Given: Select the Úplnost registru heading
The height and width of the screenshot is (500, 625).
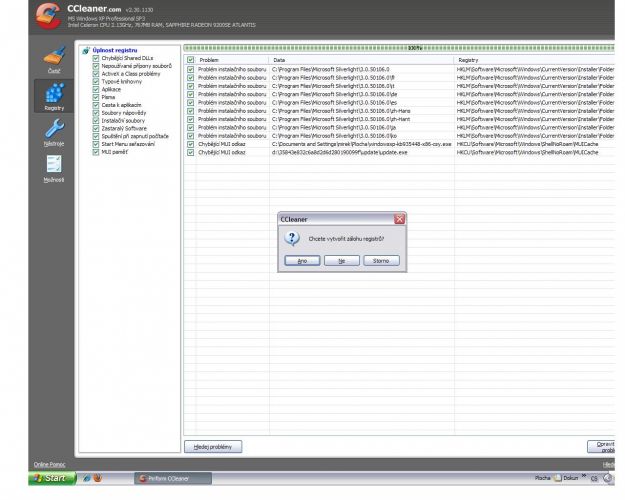Looking at the screenshot, I should point(115,50).
